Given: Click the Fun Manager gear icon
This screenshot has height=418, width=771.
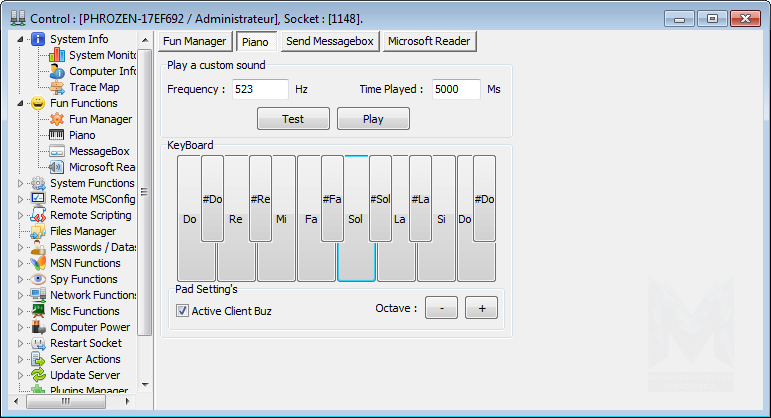Looking at the screenshot, I should tap(58, 119).
